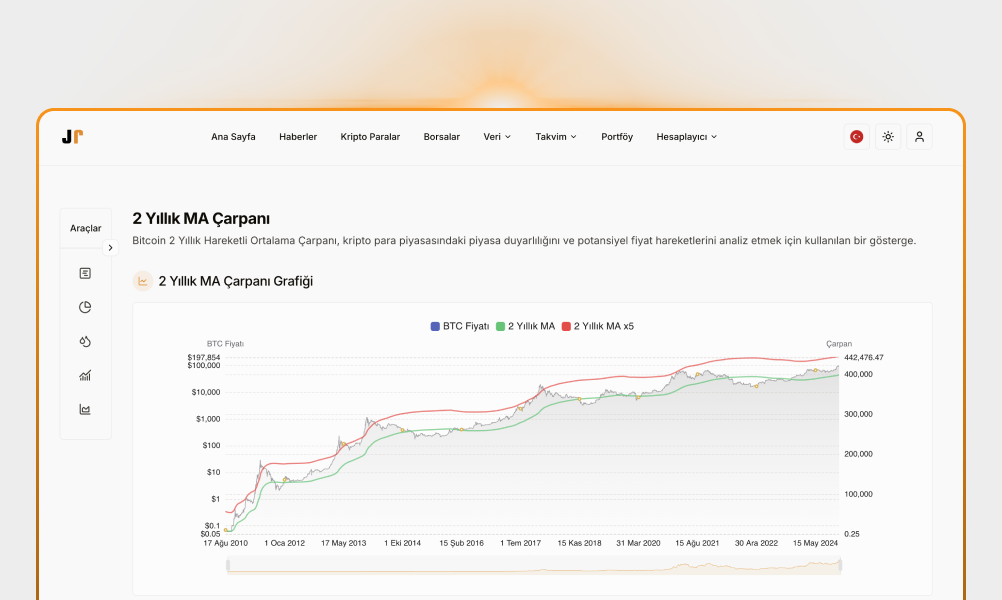The image size is (1002, 600).
Task: Select the line chart tool in sidebar
Action: pyautogui.click(x=85, y=409)
